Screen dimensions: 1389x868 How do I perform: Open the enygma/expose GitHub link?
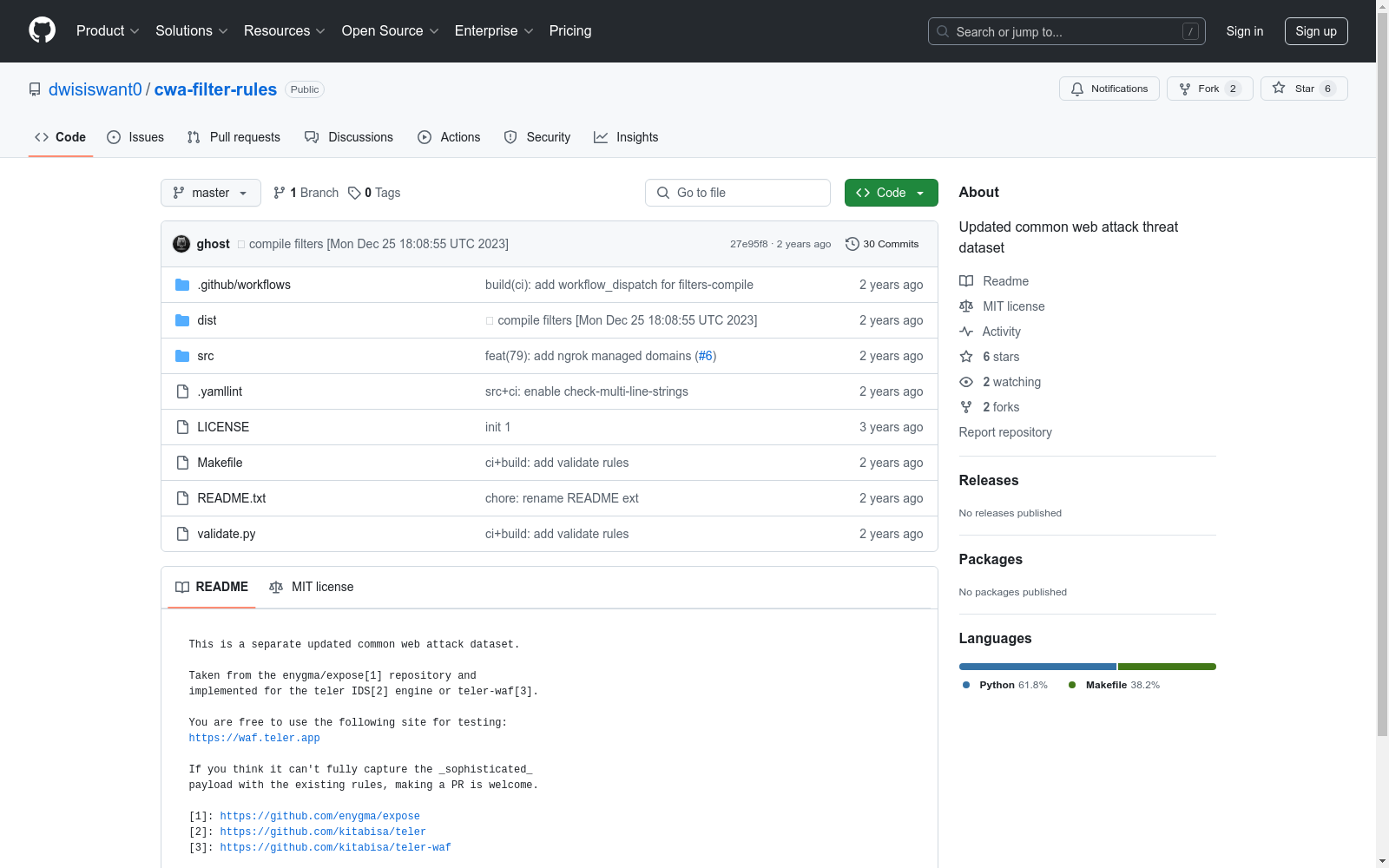coord(320,817)
